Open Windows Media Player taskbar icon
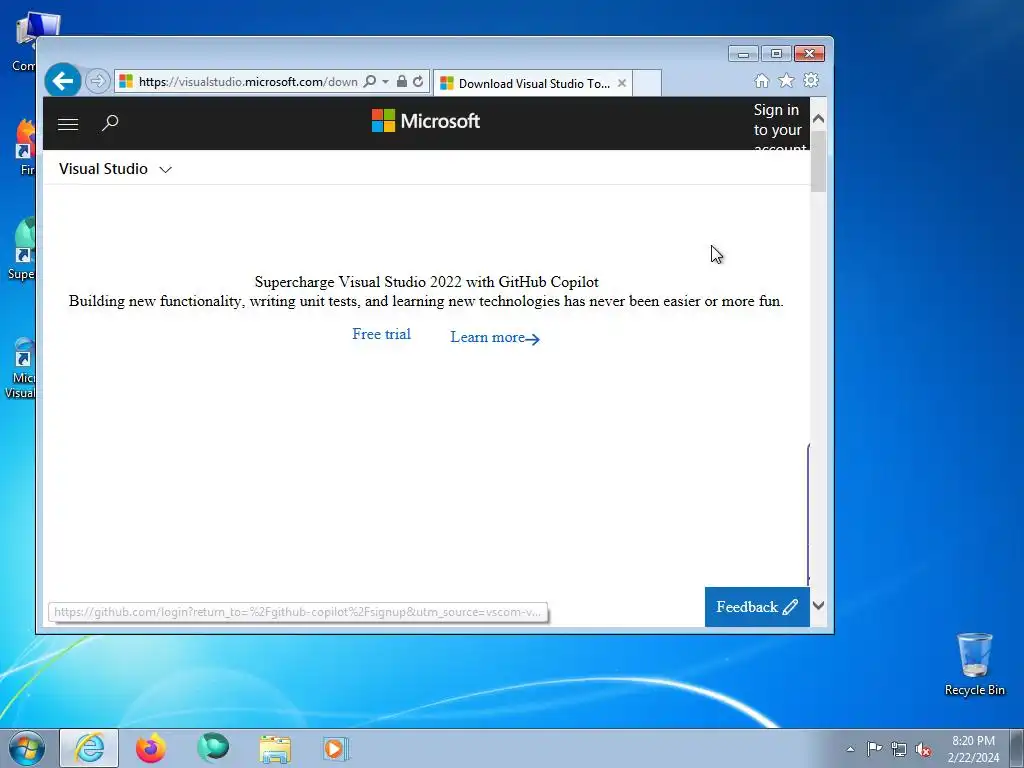Viewport: 1024px width, 768px height. tap(336, 748)
